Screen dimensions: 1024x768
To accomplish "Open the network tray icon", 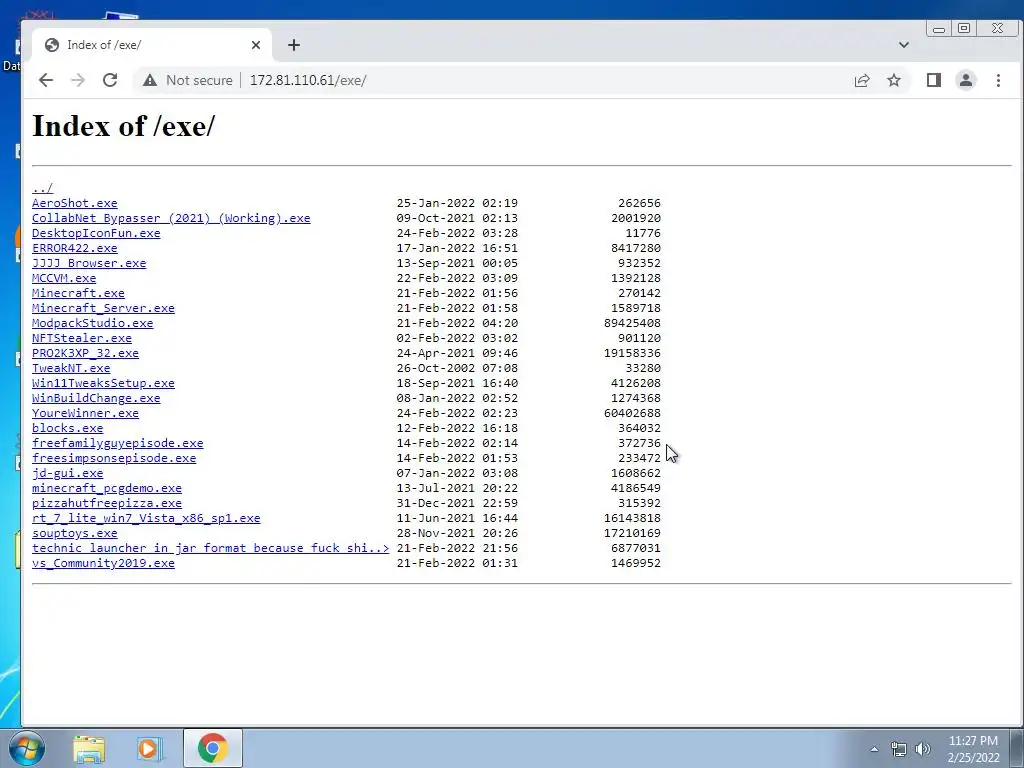I will click(899, 749).
